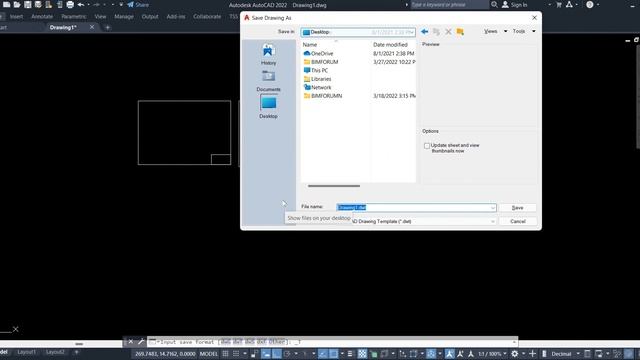This screenshot has height=360, width=640.
Task: Select the Libraries entry in the file list
Action: tap(318, 79)
